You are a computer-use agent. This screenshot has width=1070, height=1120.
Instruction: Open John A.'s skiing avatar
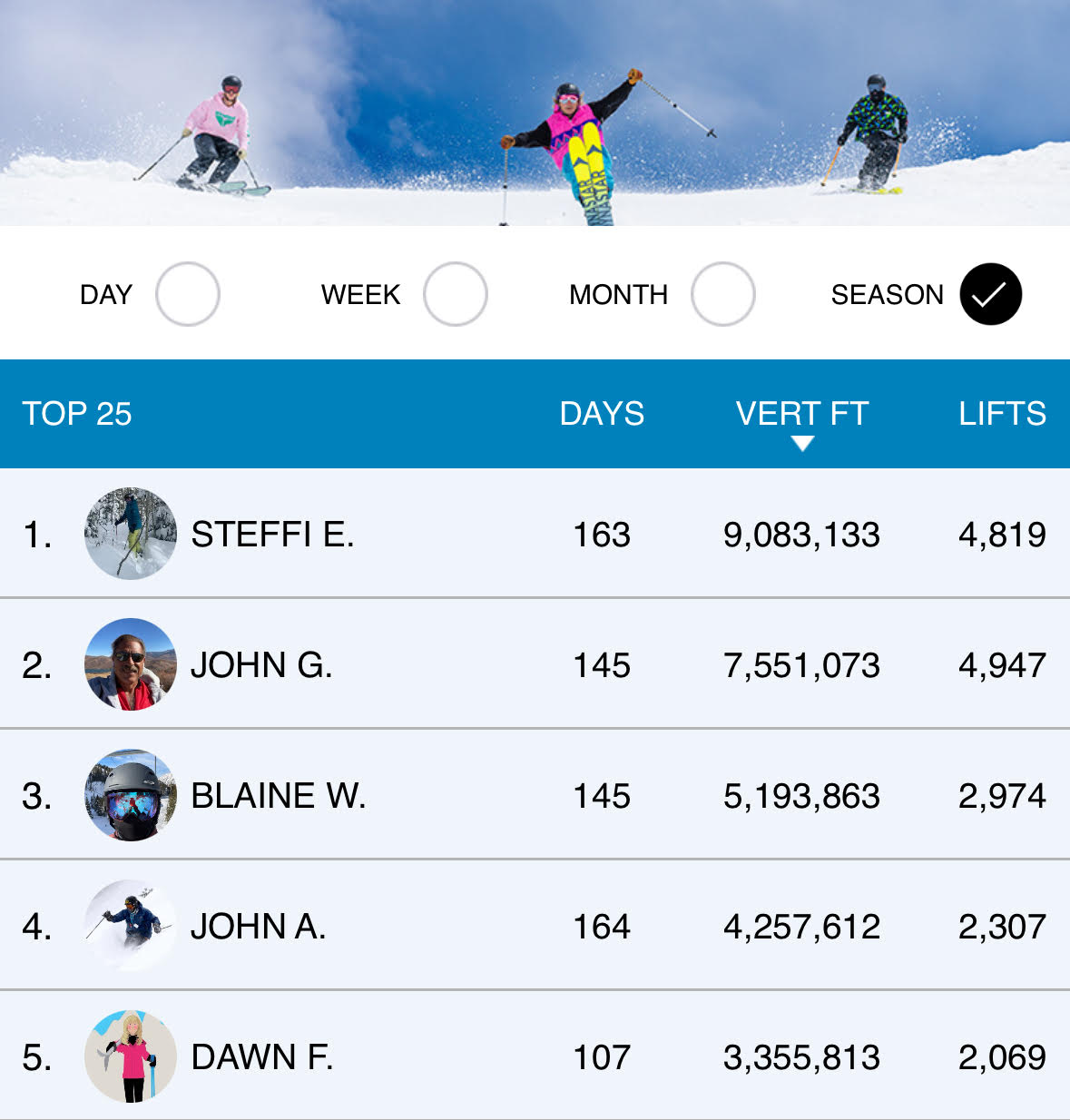pos(131,926)
